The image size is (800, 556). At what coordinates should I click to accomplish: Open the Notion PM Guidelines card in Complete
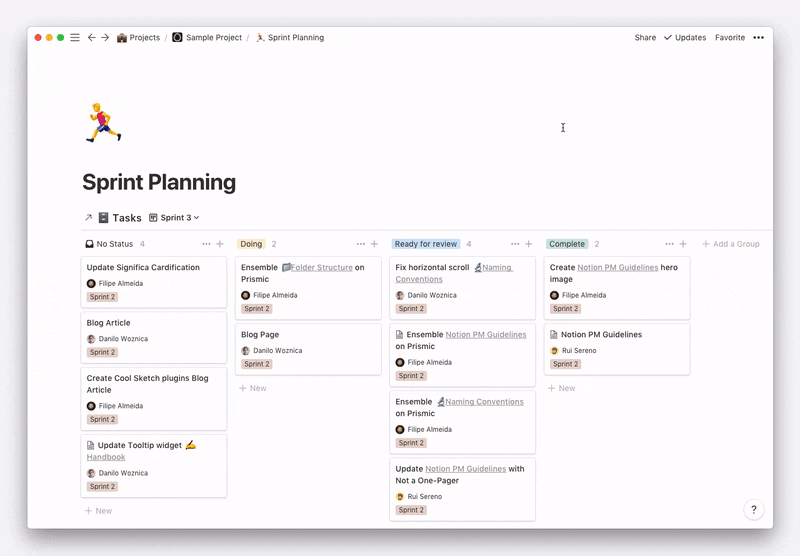(617, 349)
